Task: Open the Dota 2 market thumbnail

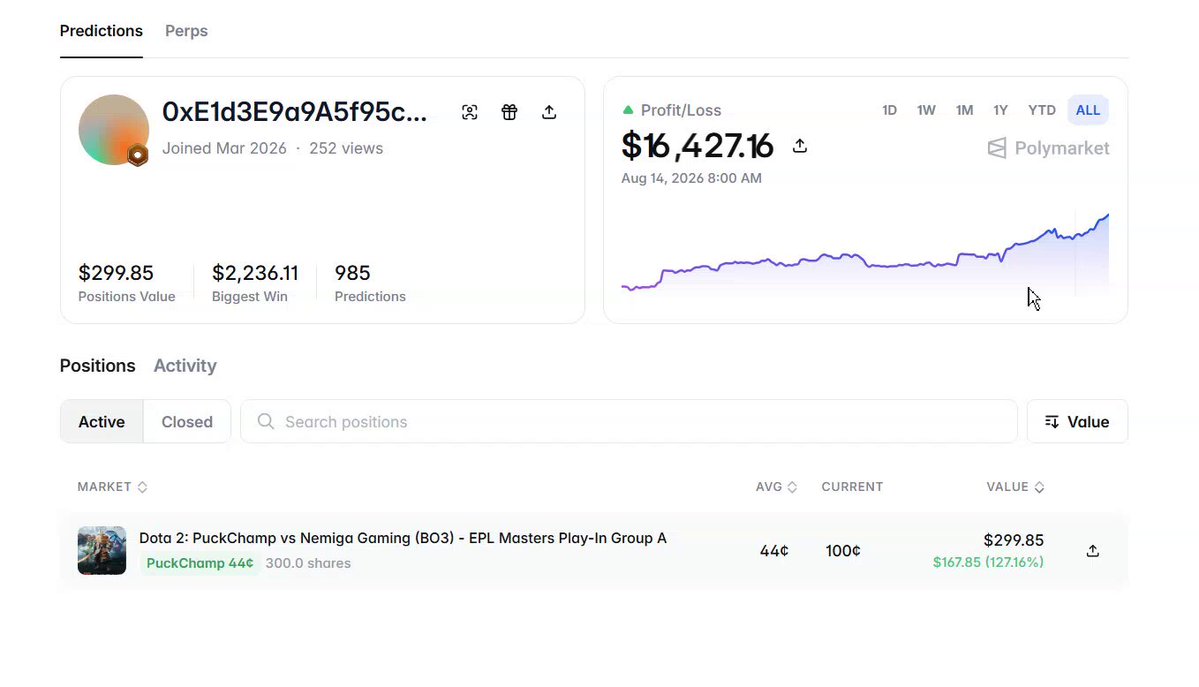Action: click(x=102, y=551)
